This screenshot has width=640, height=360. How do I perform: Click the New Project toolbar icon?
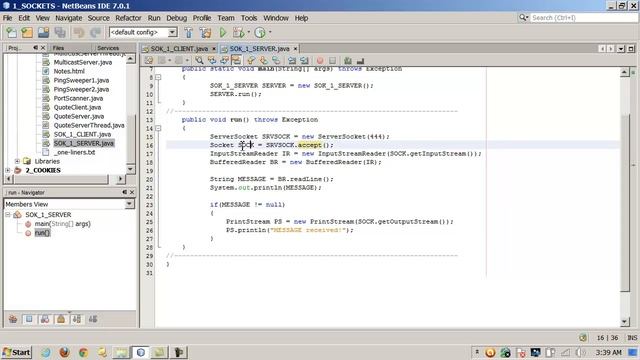coord(27,33)
